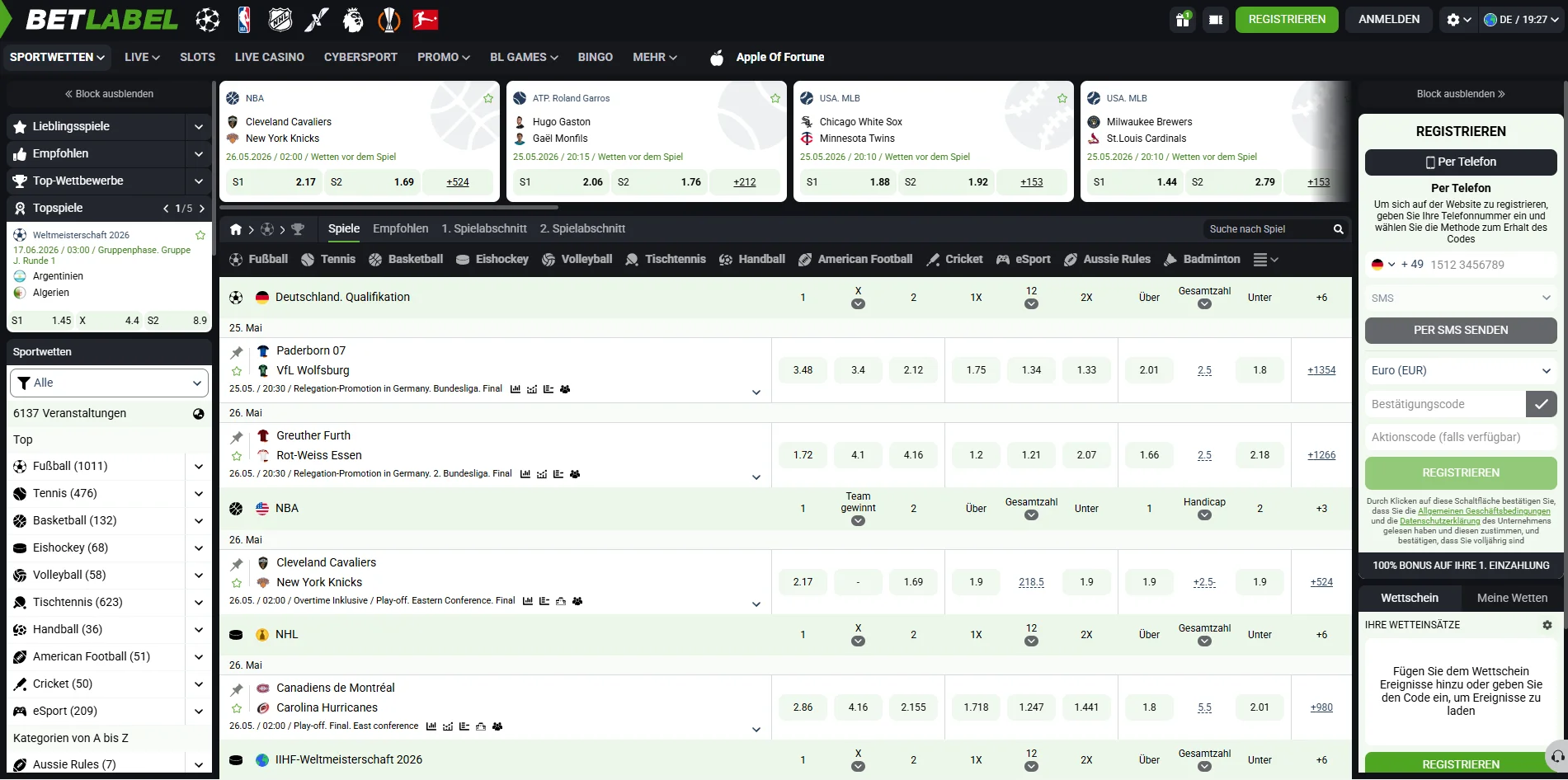Go to the home breadcrumb icon

[x=236, y=229]
